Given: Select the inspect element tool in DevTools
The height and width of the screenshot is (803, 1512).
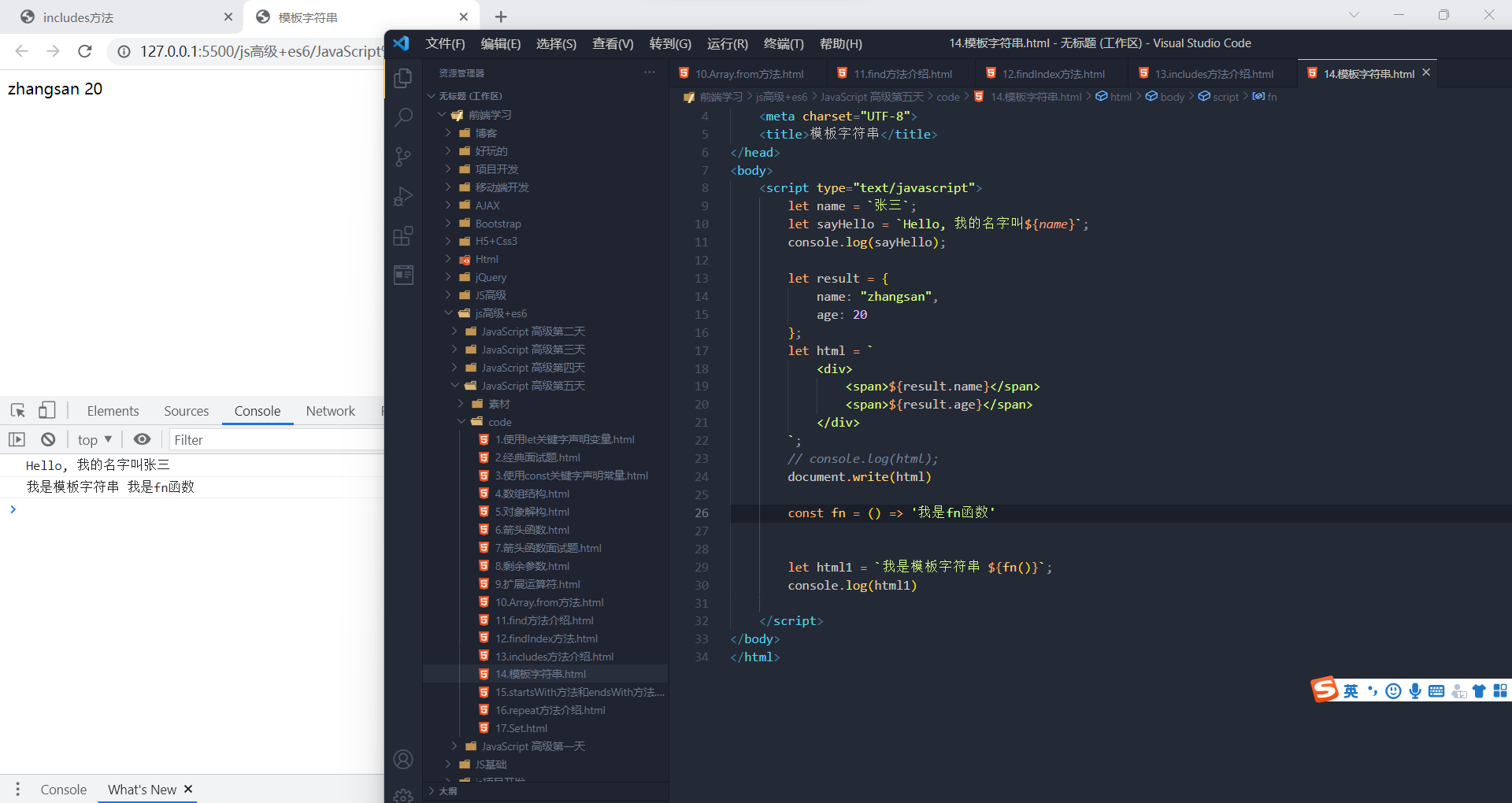Looking at the screenshot, I should [x=17, y=410].
